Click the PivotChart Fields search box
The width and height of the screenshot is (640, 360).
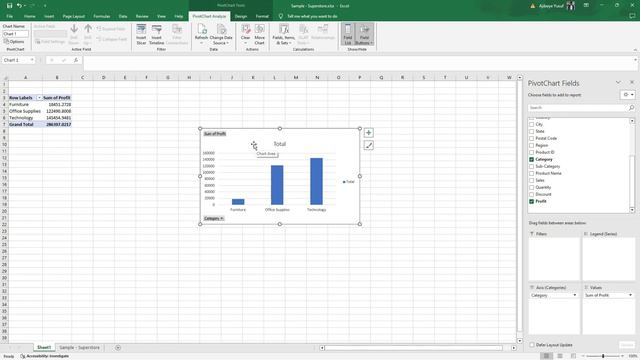tap(578, 108)
